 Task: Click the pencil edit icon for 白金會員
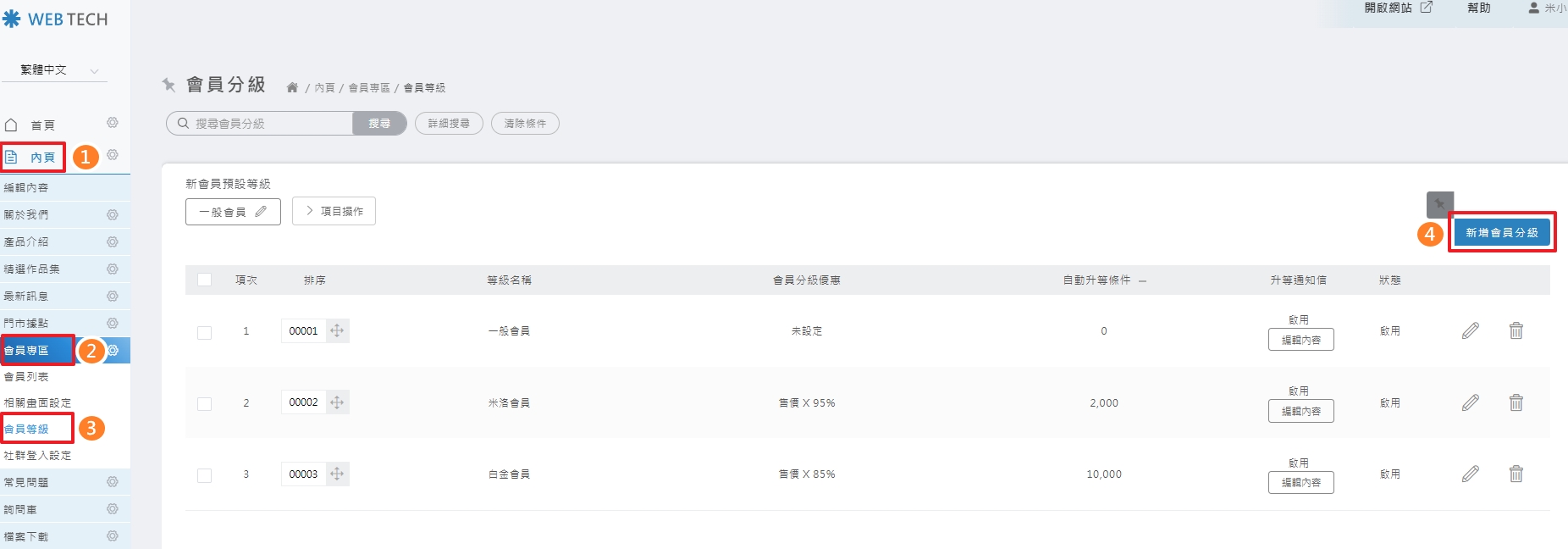1471,474
